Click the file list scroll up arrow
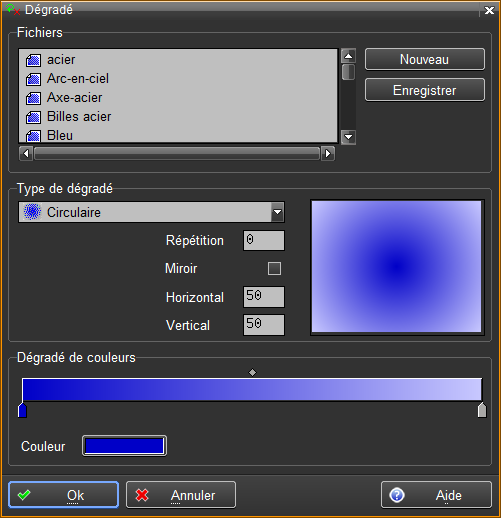The width and height of the screenshot is (501, 518). 348,56
